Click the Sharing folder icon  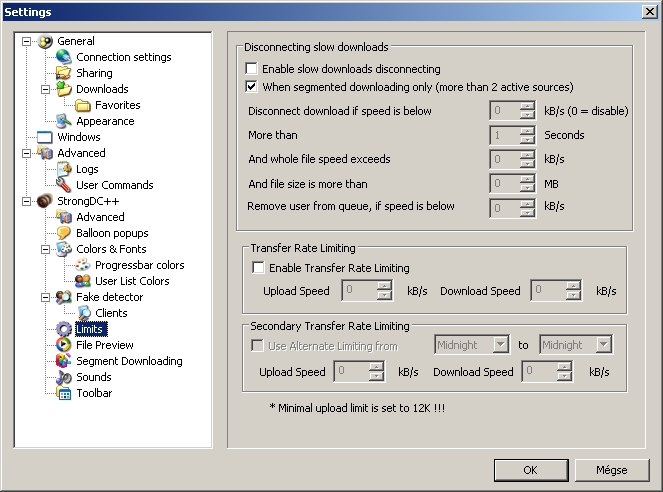64,73
